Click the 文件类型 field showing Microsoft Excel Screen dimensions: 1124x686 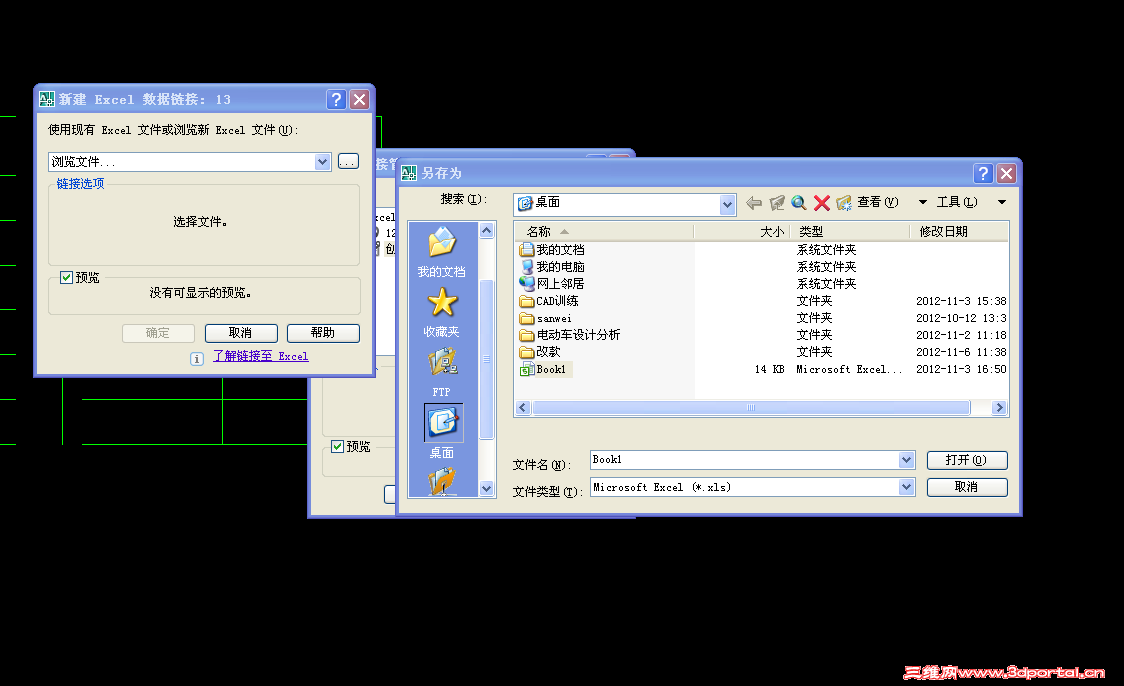(744, 487)
